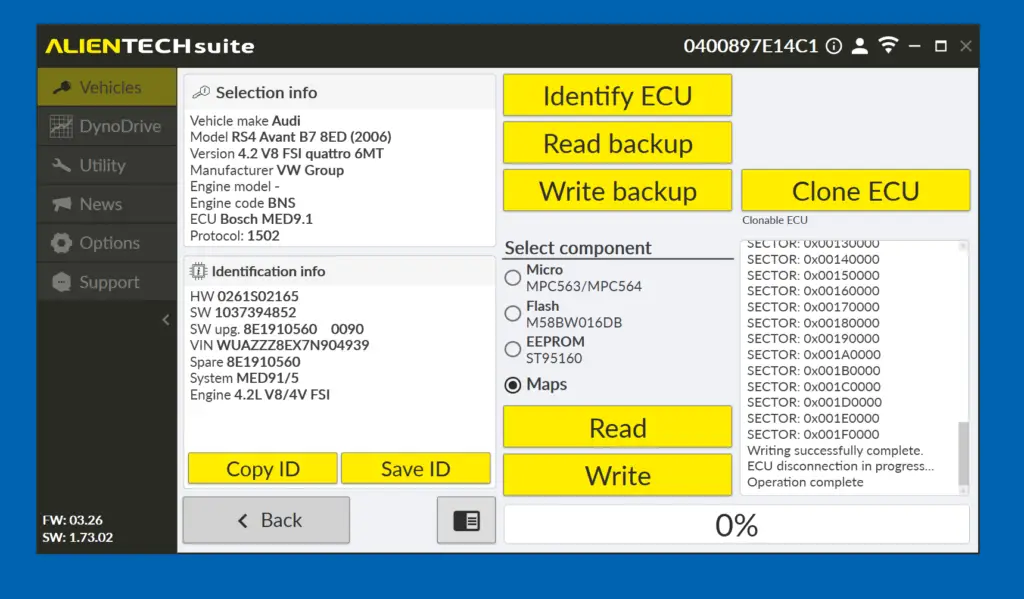
Task: Toggle the side panel layout icon button
Action: [466, 520]
